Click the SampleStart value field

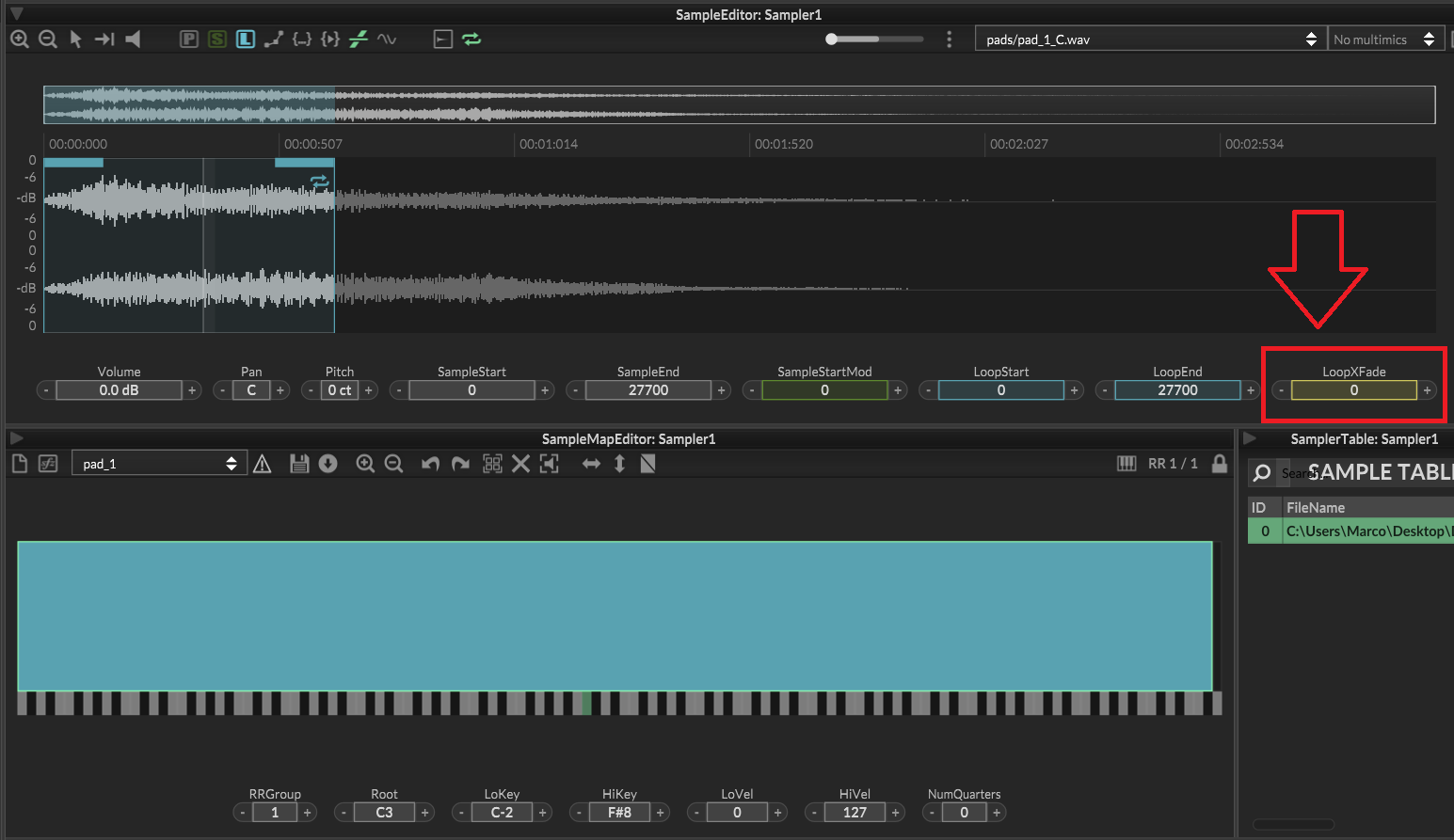click(x=471, y=390)
